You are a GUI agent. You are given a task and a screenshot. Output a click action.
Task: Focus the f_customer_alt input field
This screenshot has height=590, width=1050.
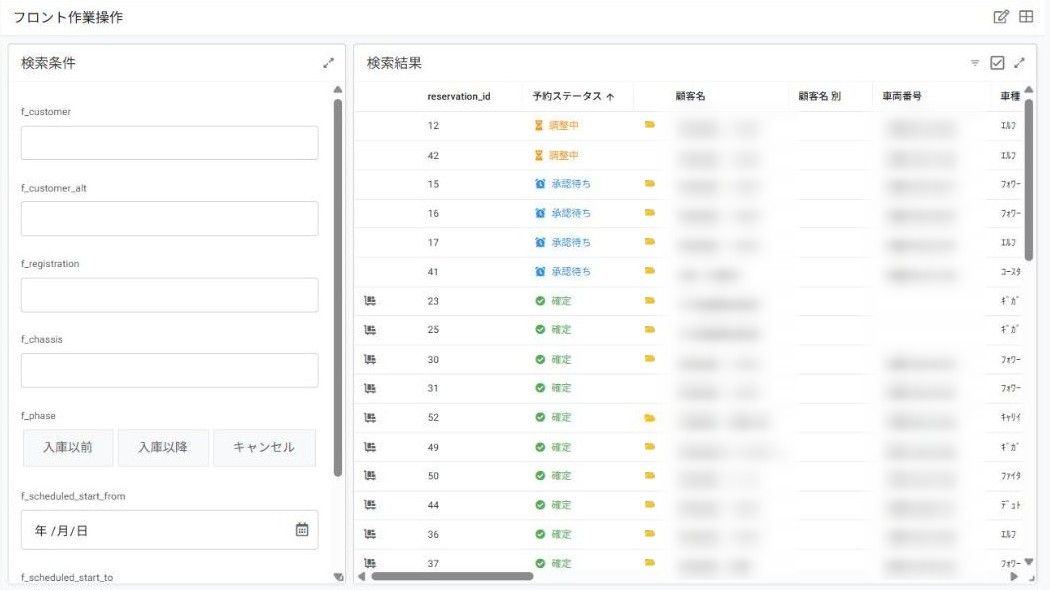(x=169, y=219)
